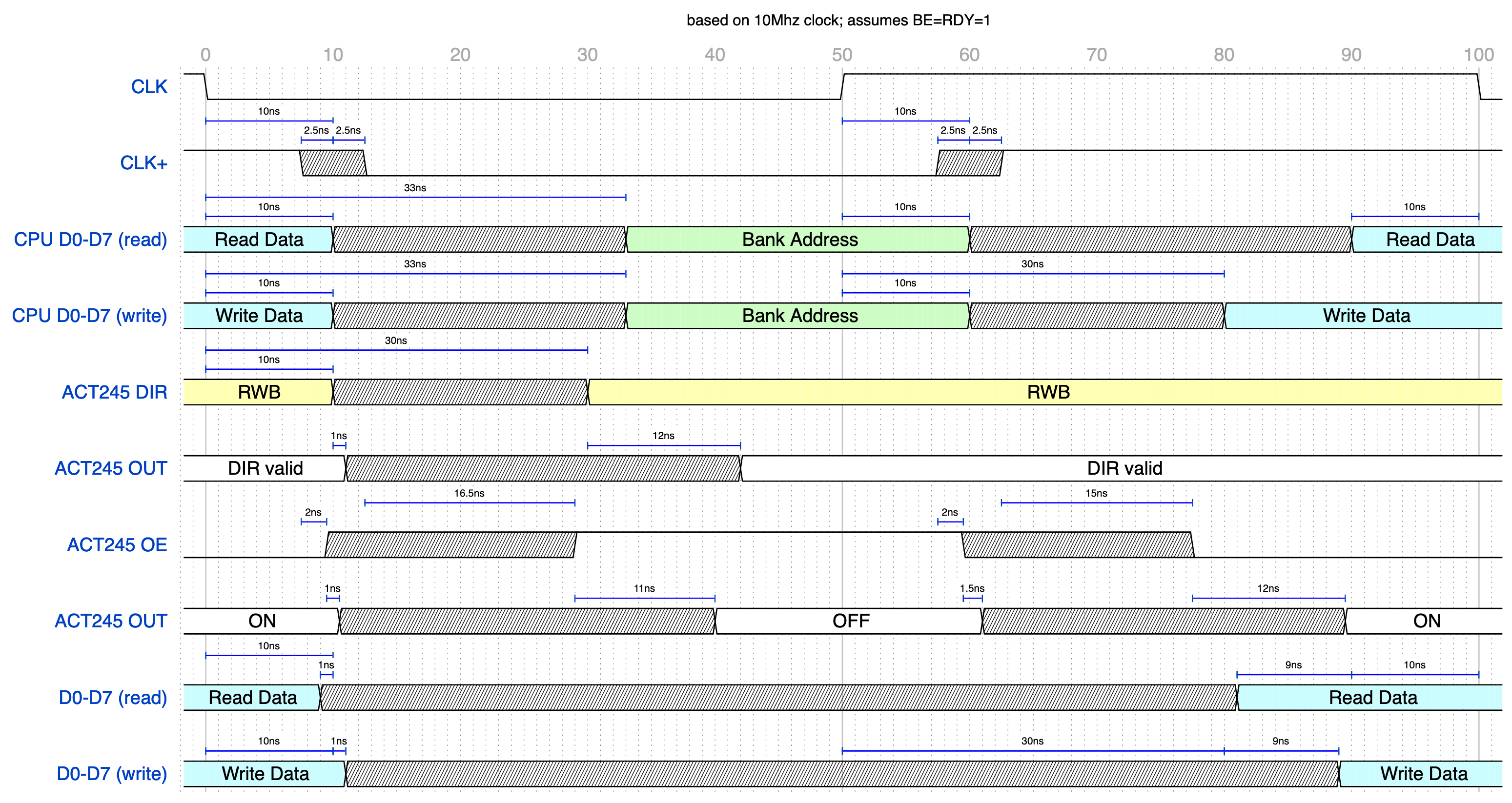This screenshot has width=1512, height=803.
Task: Click the CLK+ signal label
Action: point(144,163)
